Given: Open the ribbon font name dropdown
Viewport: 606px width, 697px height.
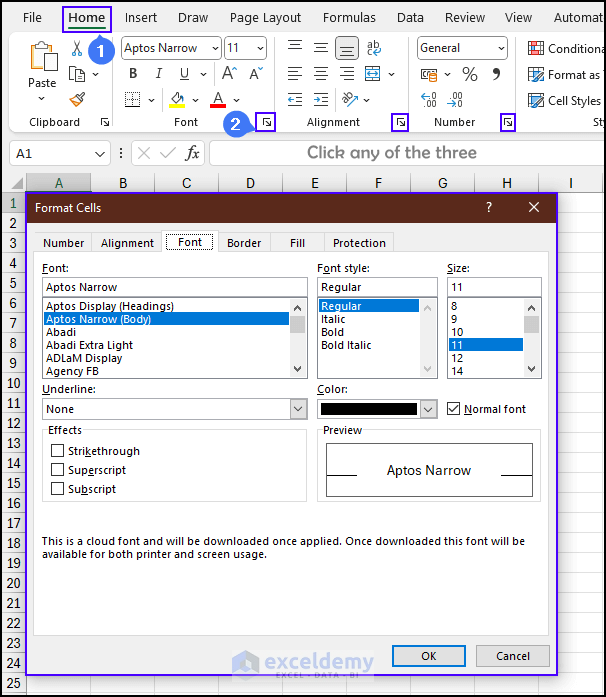Looking at the screenshot, I should tap(215, 48).
